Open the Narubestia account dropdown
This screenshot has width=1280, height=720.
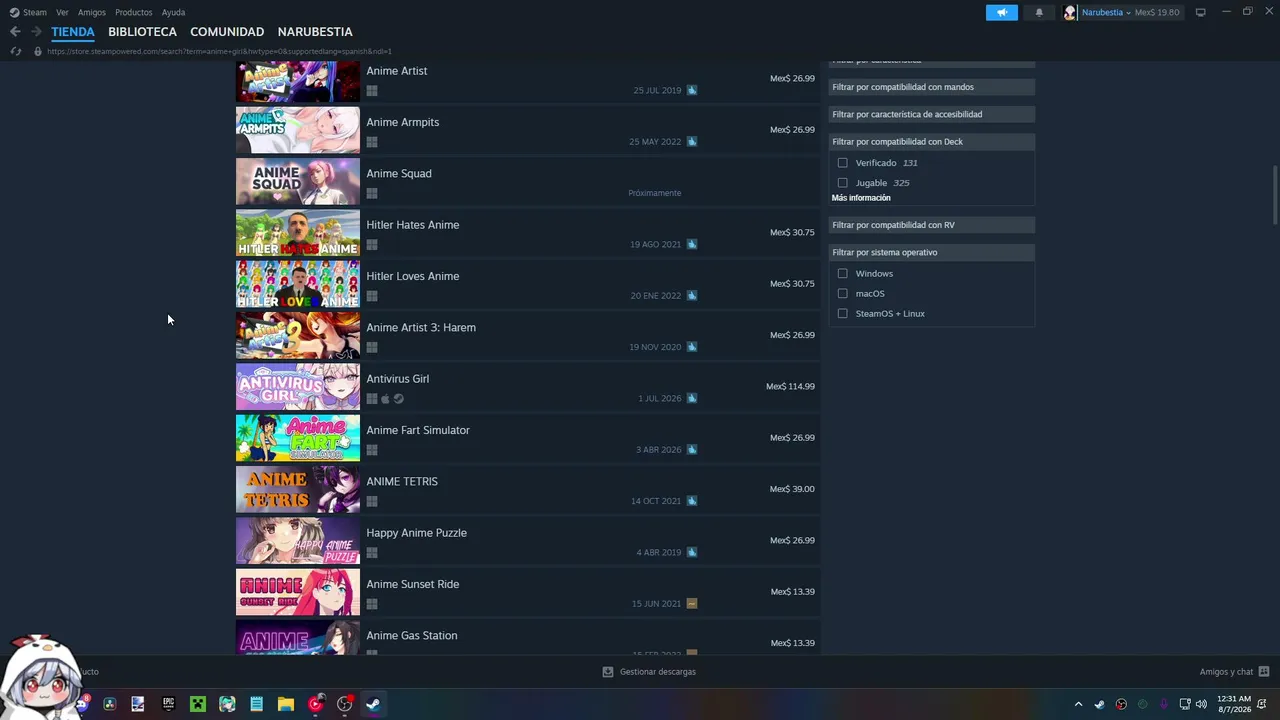[x=1106, y=12]
